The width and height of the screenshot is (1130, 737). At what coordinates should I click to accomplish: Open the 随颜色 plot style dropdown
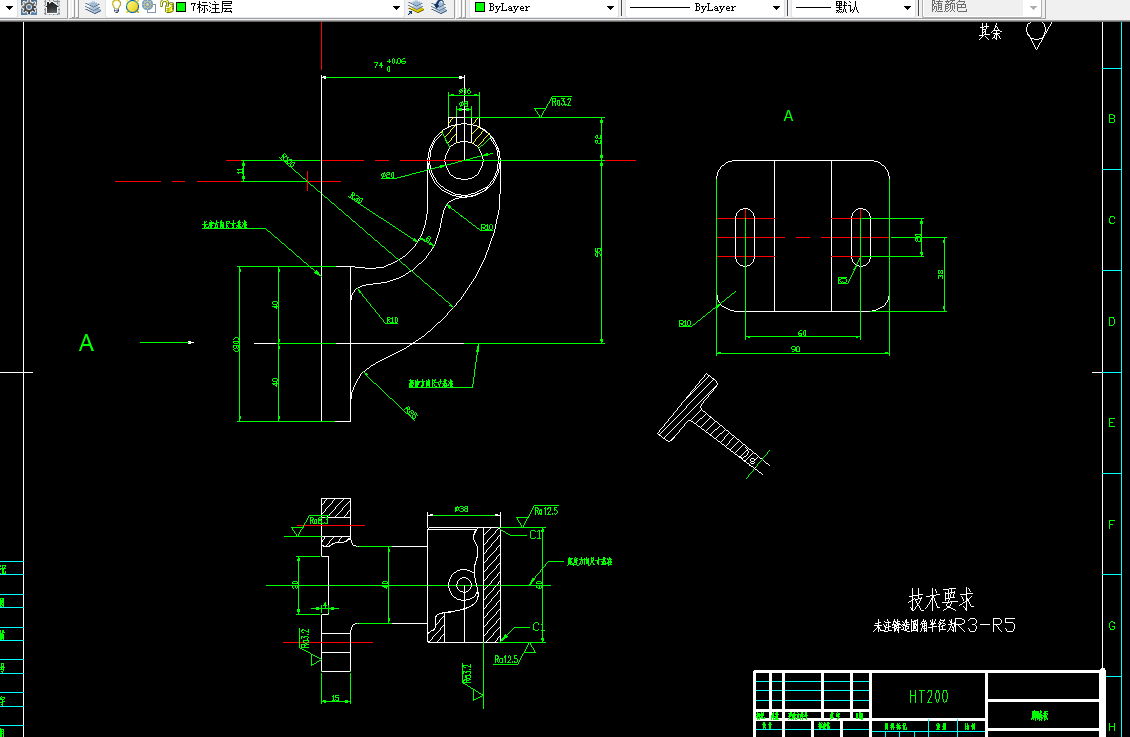point(982,8)
